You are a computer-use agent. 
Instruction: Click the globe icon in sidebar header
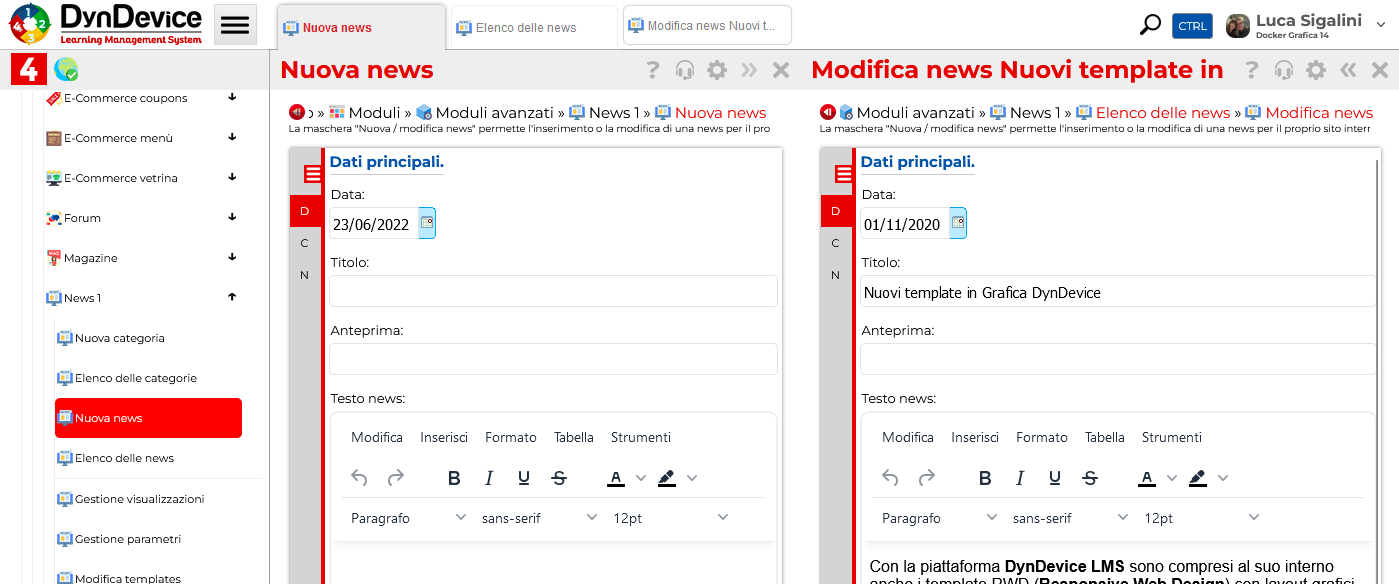[66, 70]
